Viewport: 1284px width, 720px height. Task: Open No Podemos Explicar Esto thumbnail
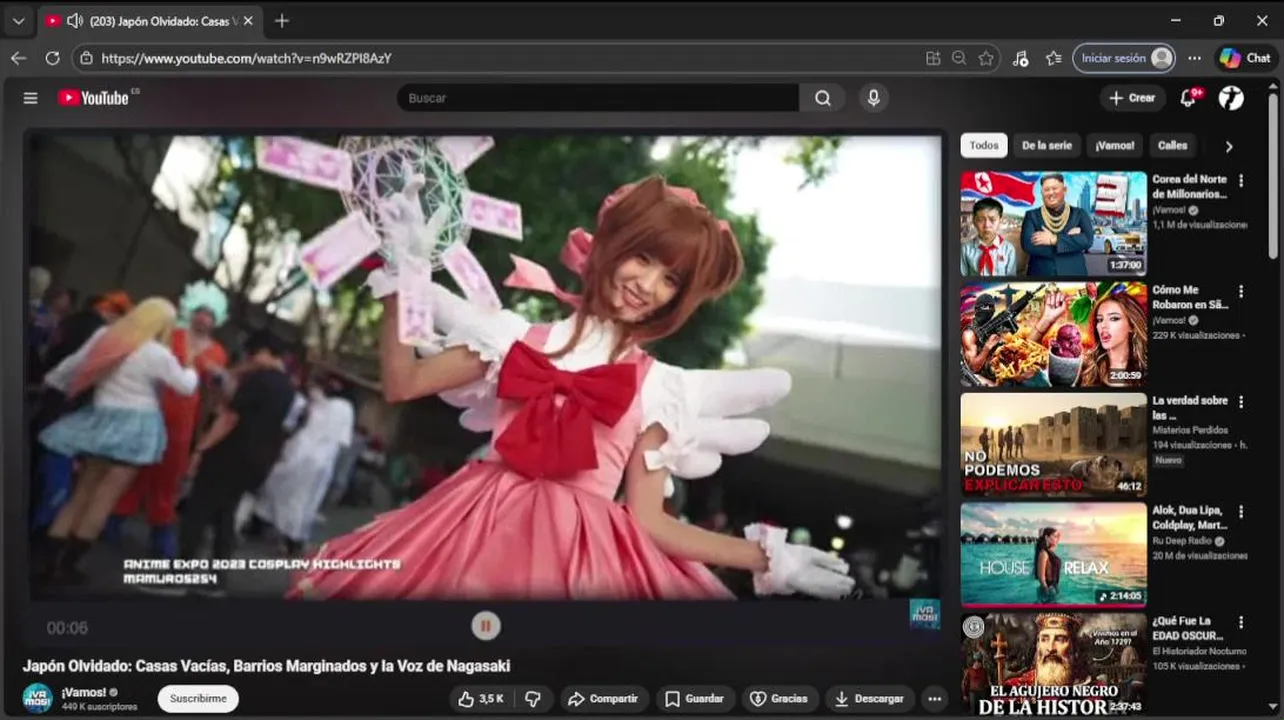tap(1053, 444)
